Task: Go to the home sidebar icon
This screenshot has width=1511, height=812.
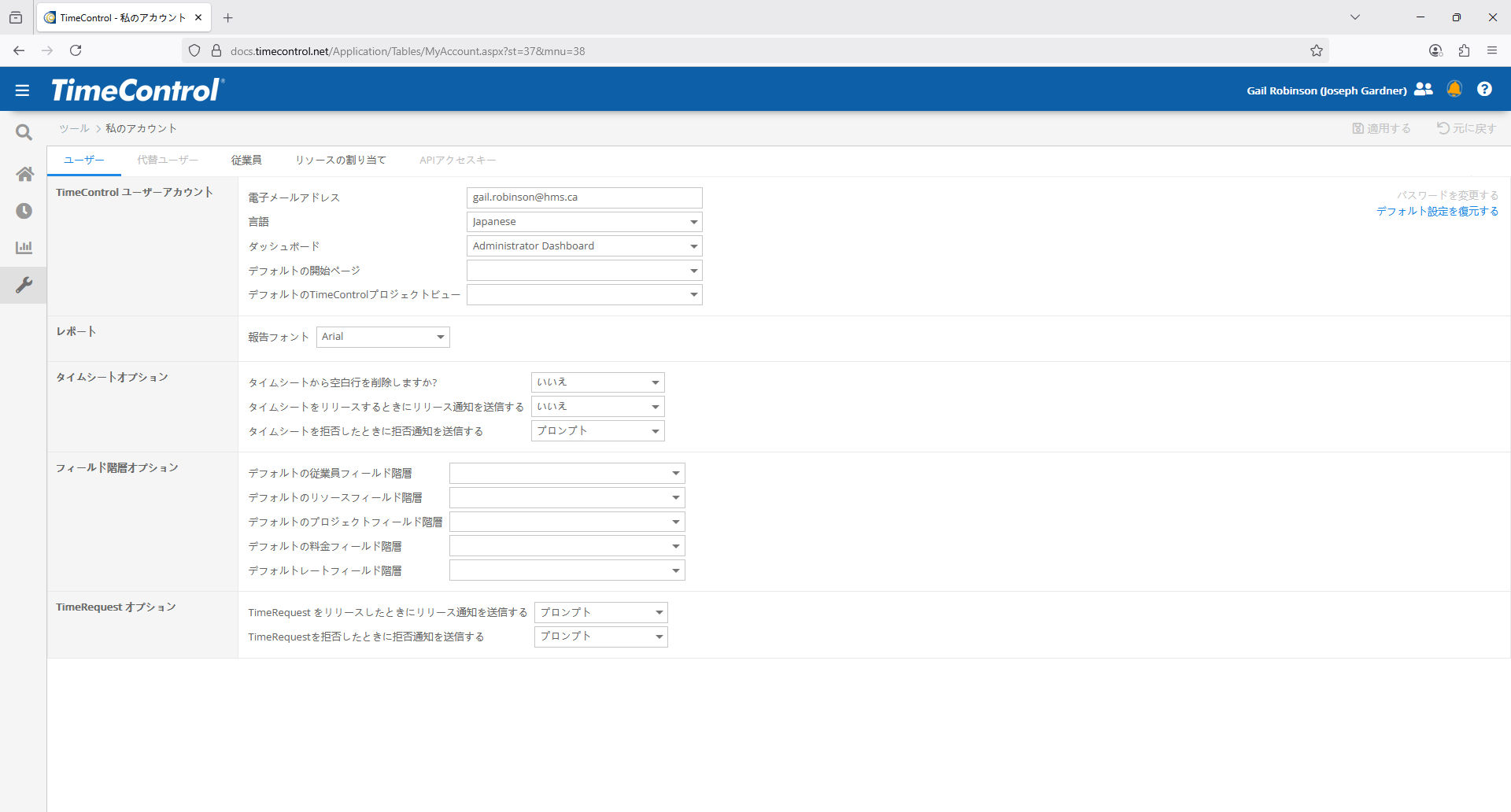Action: pos(24,174)
